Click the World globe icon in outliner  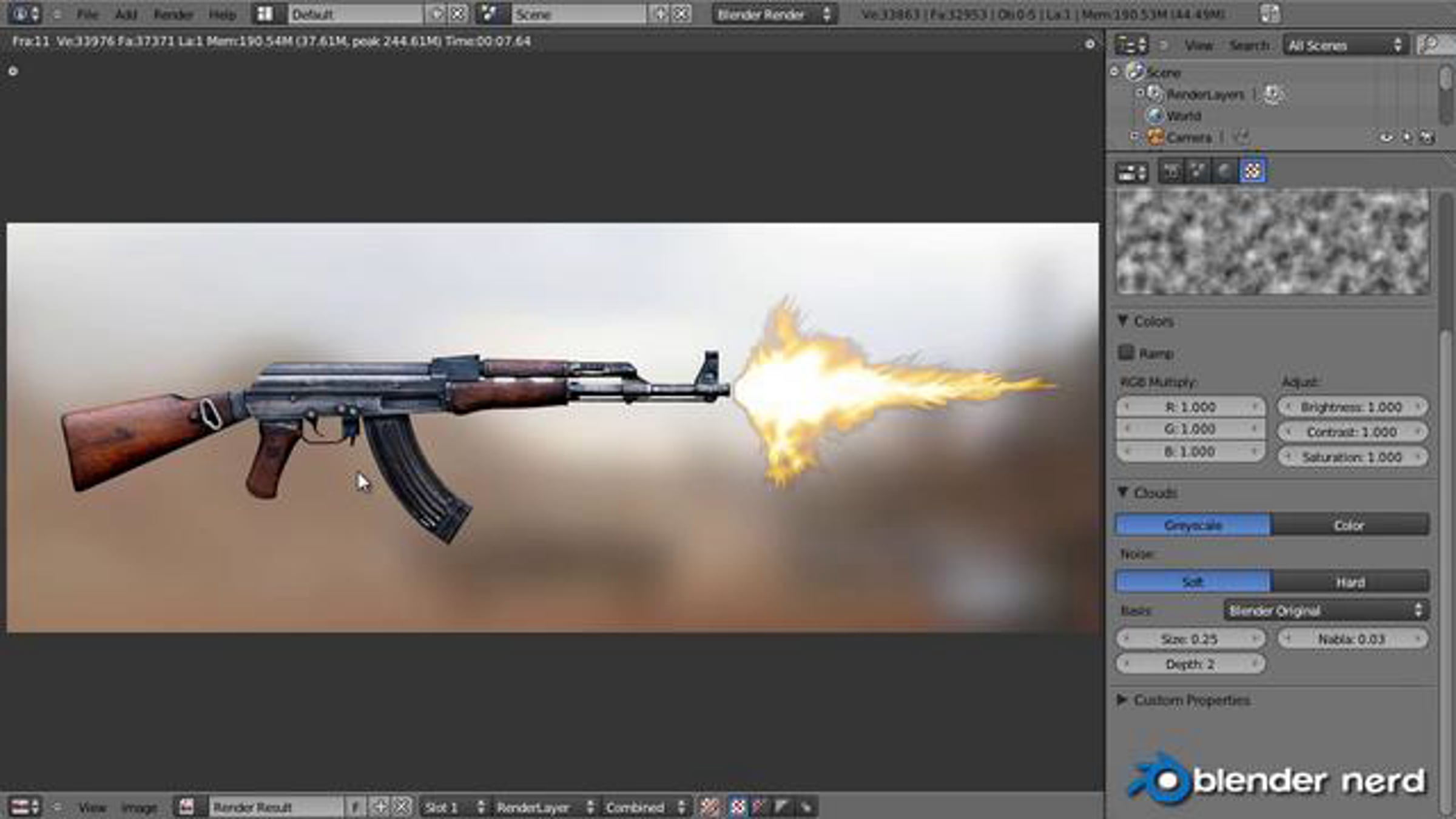point(1154,115)
